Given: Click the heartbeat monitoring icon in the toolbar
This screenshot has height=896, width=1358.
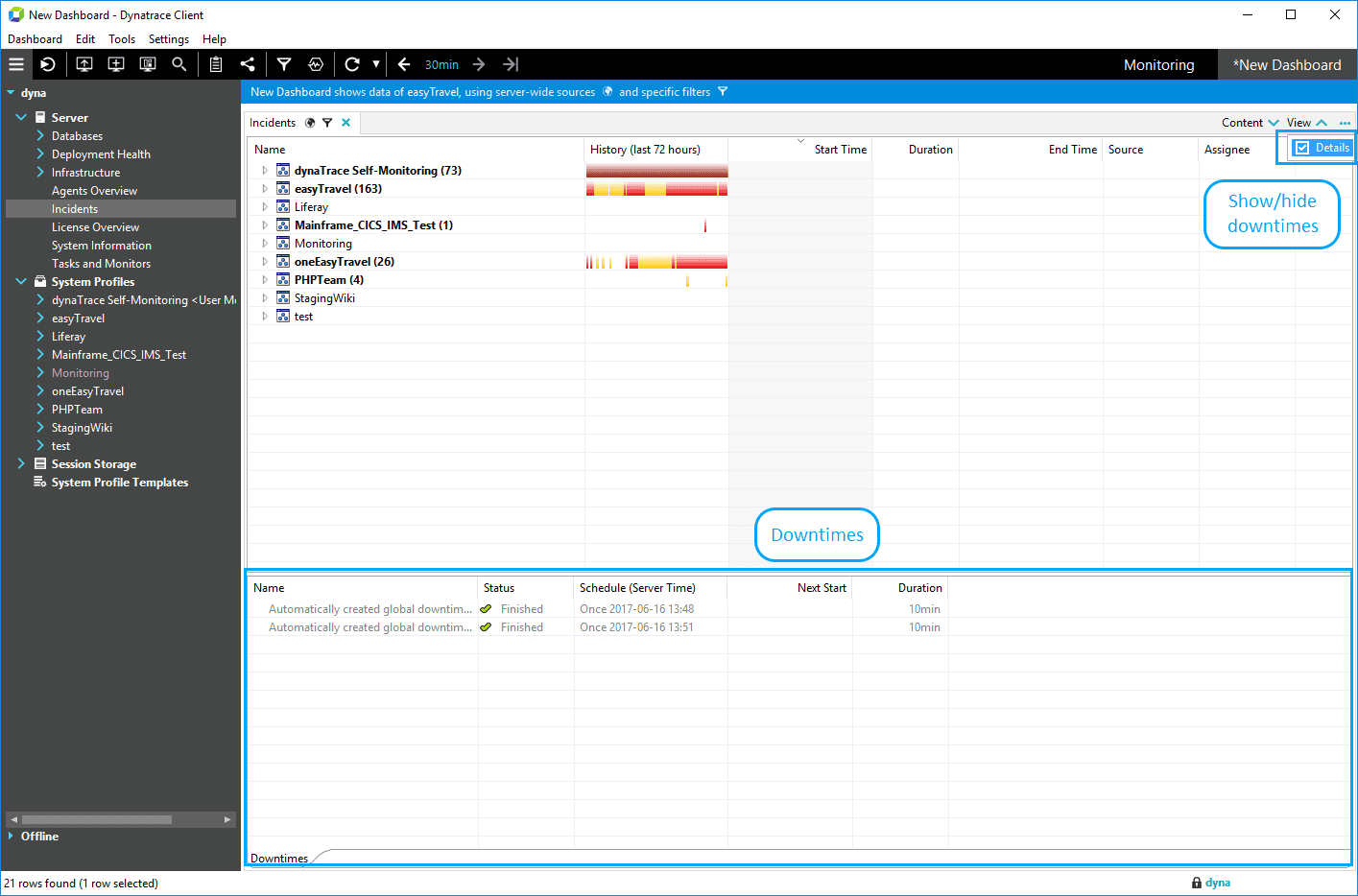Looking at the screenshot, I should (316, 64).
